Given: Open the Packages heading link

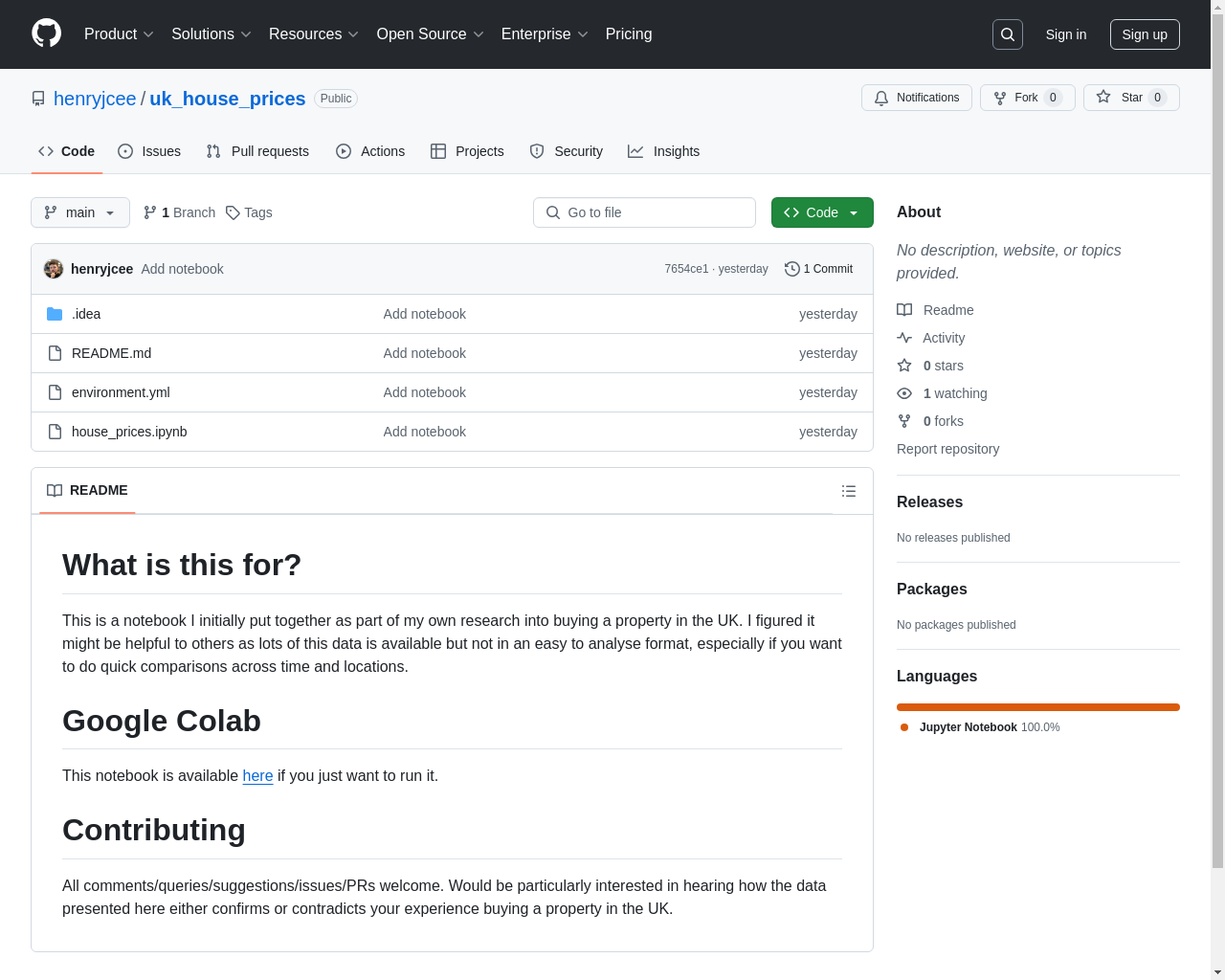Looking at the screenshot, I should coord(931,589).
